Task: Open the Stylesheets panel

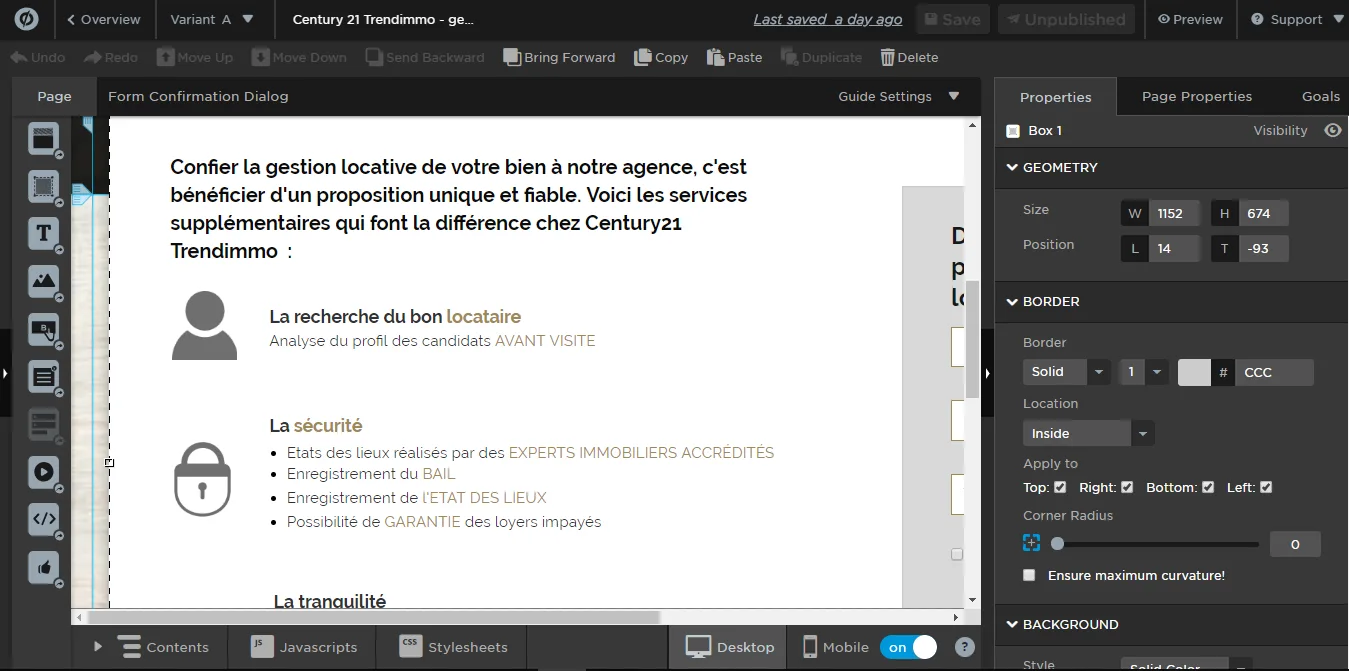Action: point(452,647)
